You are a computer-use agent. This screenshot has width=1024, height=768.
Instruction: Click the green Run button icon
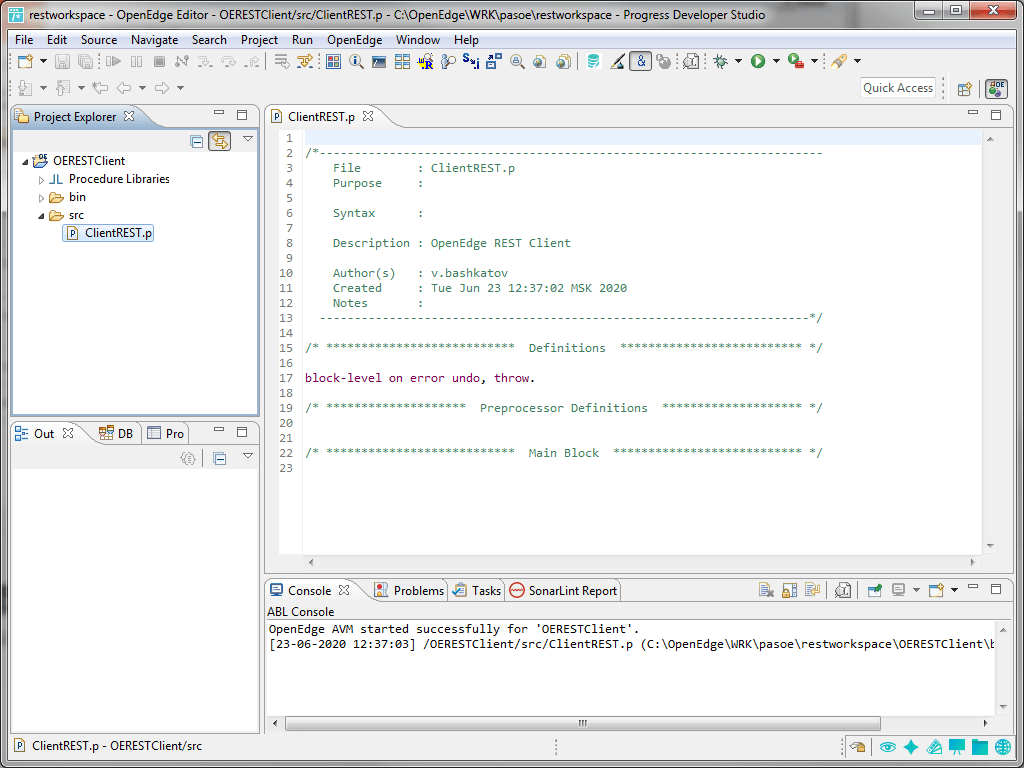pyautogui.click(x=758, y=61)
